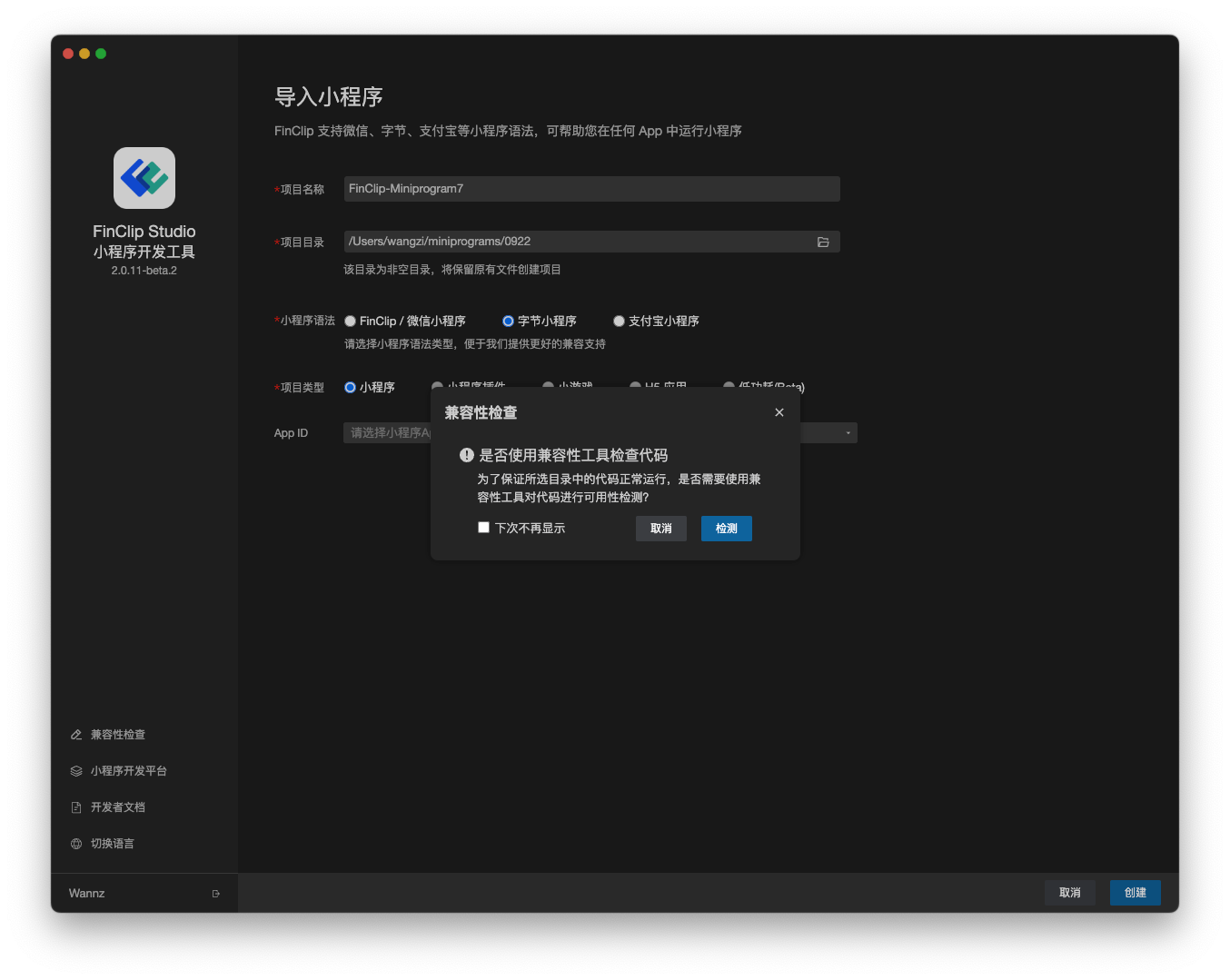Open 开发者文档 from the sidebar
Screen dimensions: 1230x980
click(x=116, y=807)
